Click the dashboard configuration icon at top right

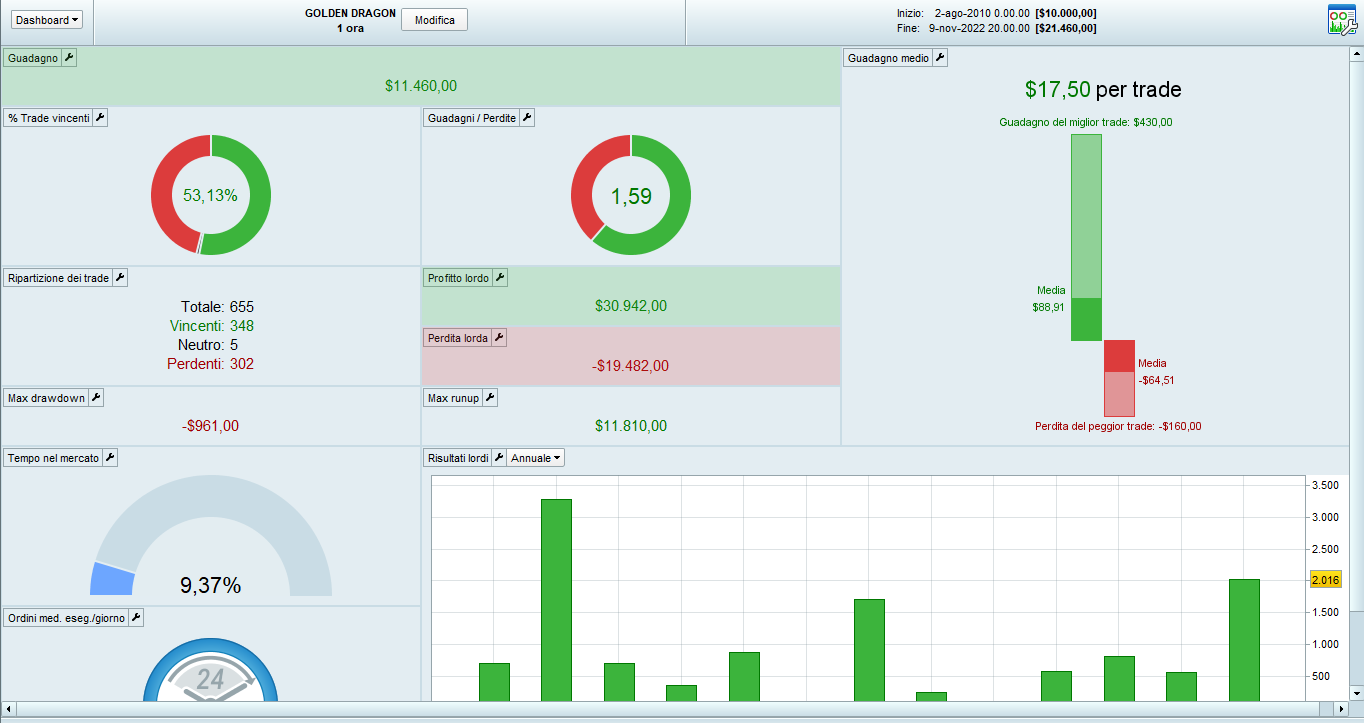coord(1342,20)
